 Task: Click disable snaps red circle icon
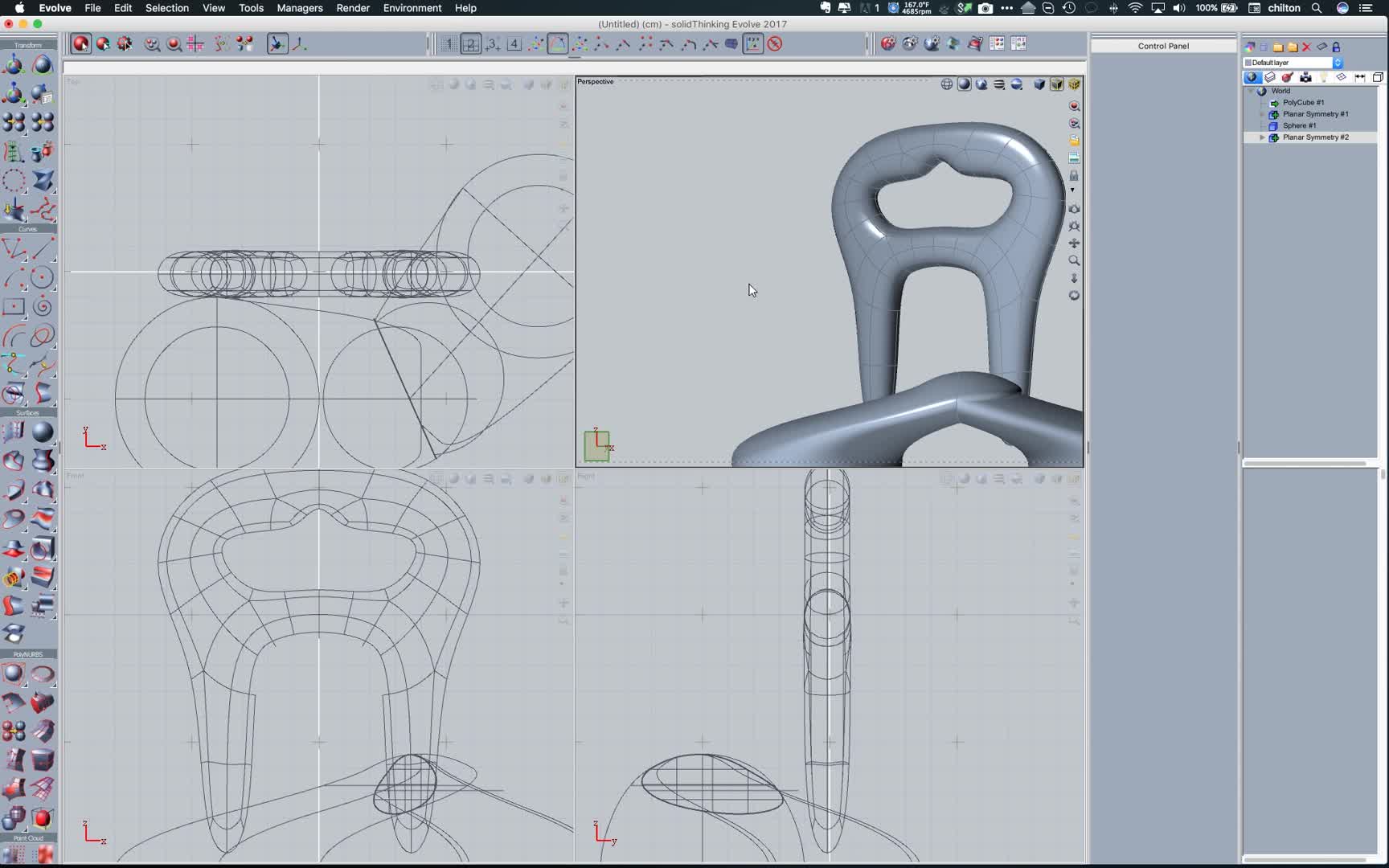coord(775,44)
